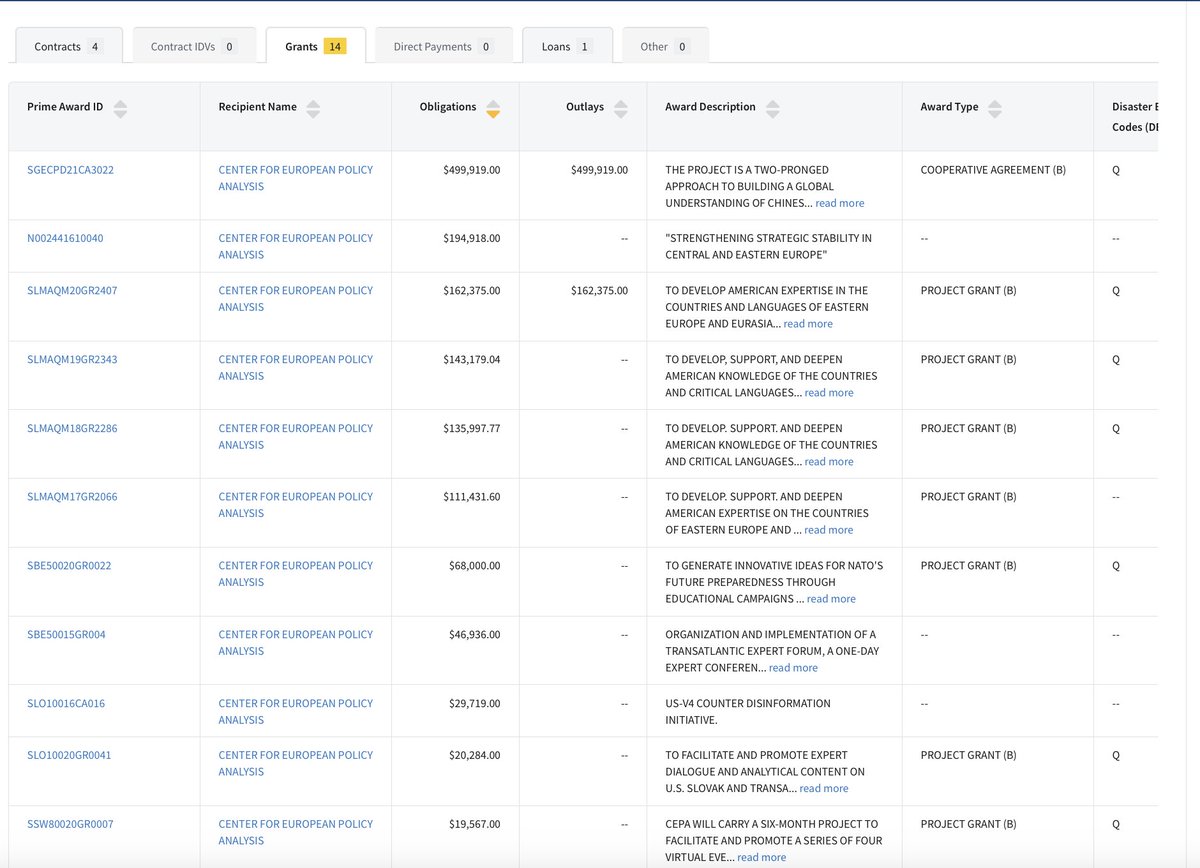The width and height of the screenshot is (1200, 868).
Task: Click recipient name in SLO10016CA016 row
Action: [x=295, y=711]
